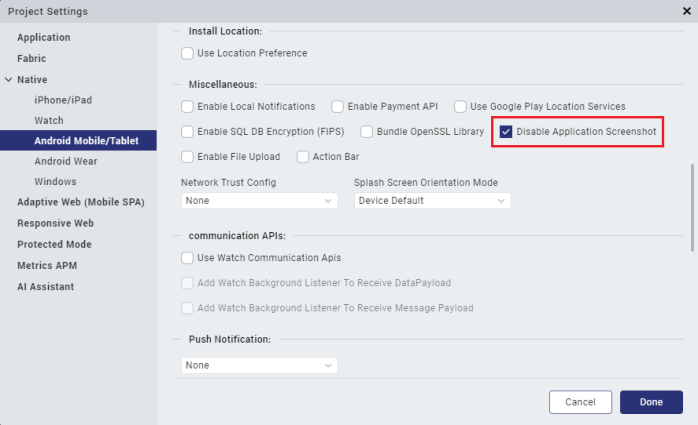Screen dimensions: 698x425
Task: Open the Application settings section
Action: pyautogui.click(x=43, y=37)
